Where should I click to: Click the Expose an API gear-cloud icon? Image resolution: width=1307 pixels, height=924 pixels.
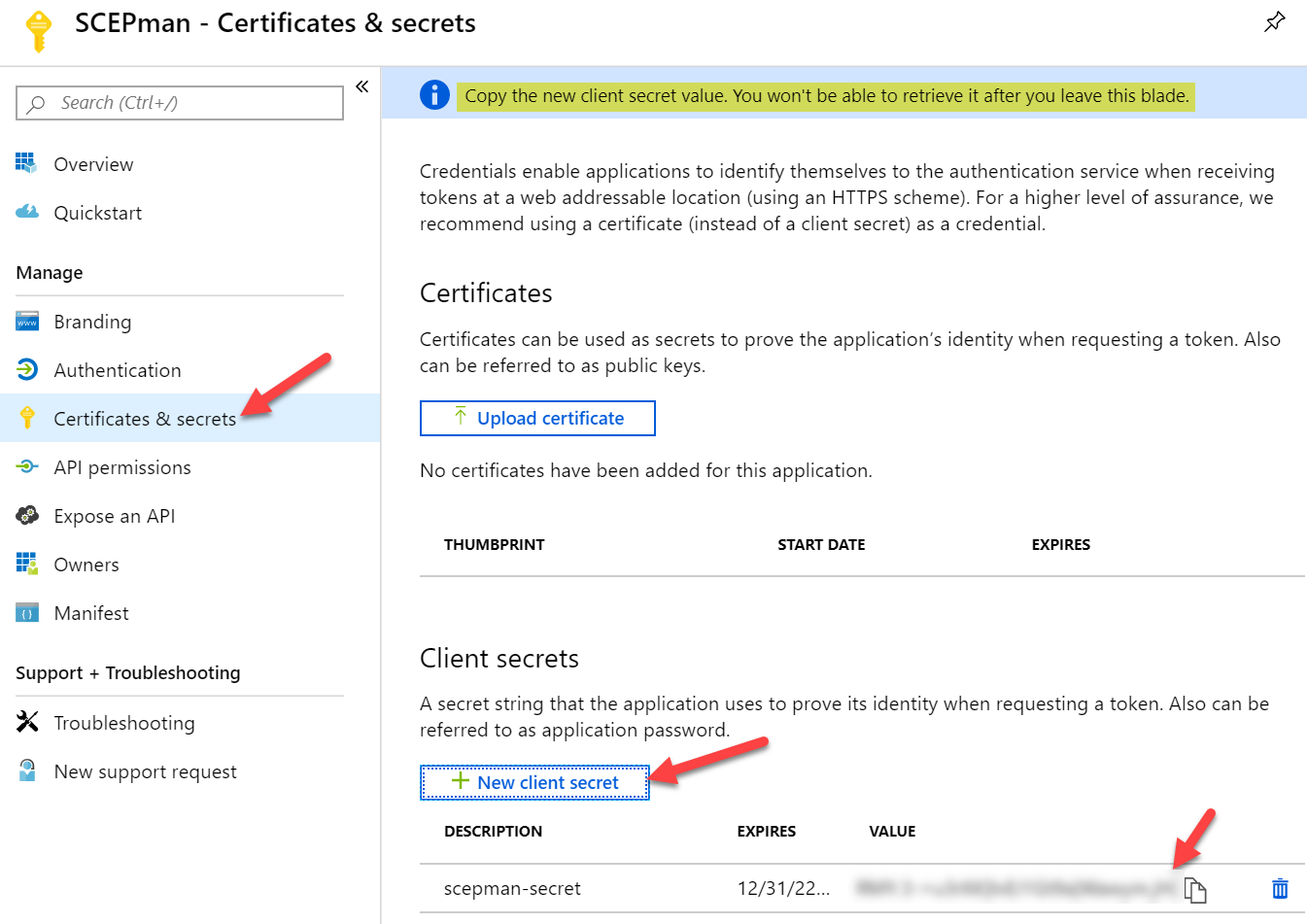coord(27,516)
